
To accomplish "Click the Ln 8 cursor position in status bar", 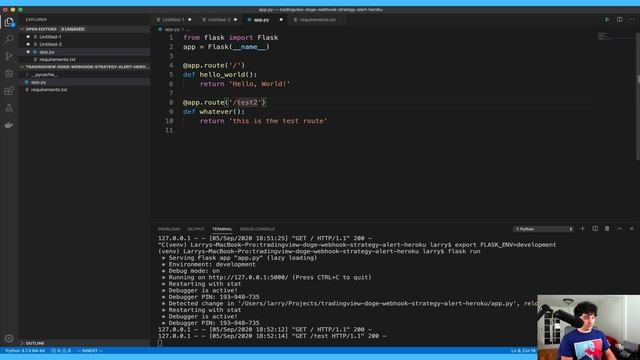I will 523,351.
